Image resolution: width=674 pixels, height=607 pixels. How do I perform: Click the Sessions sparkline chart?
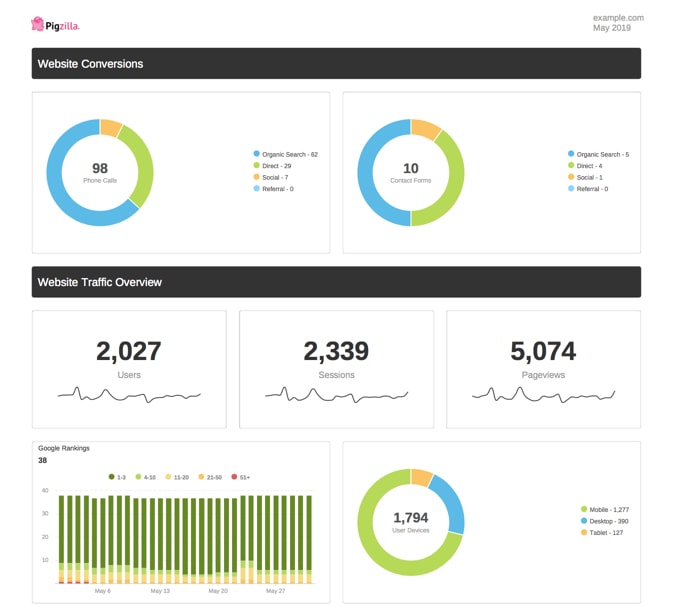coord(336,395)
